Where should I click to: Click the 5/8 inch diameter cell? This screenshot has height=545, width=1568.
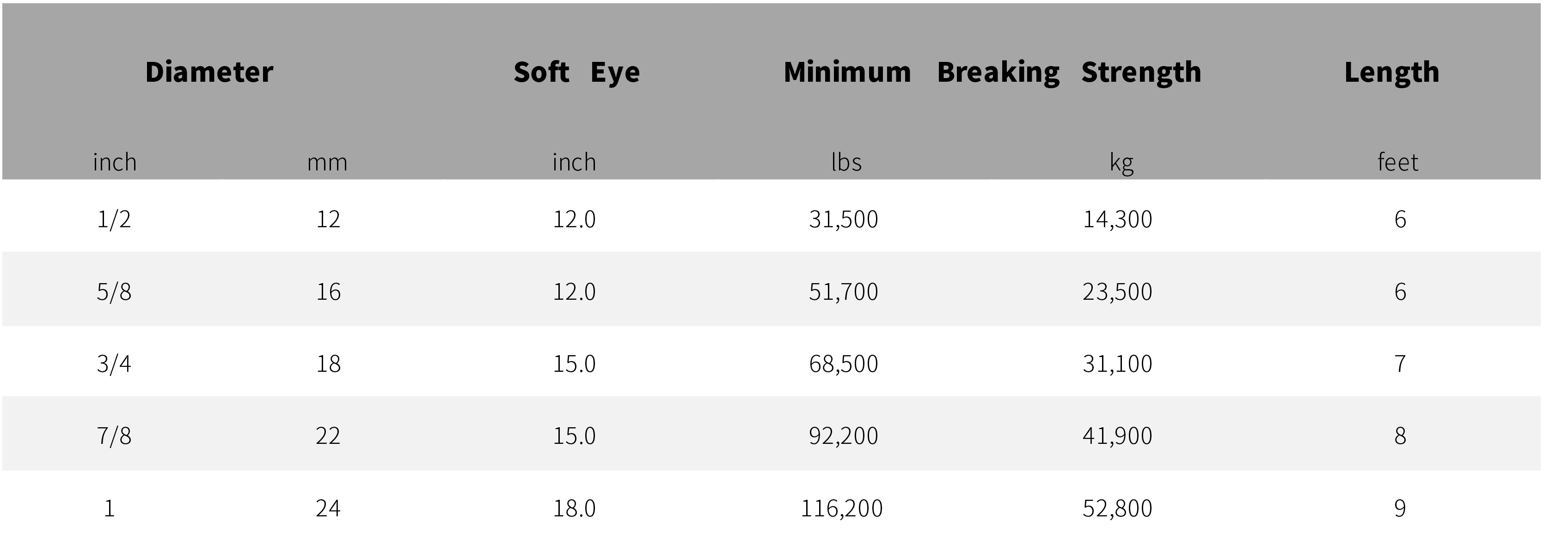pyautogui.click(x=114, y=292)
